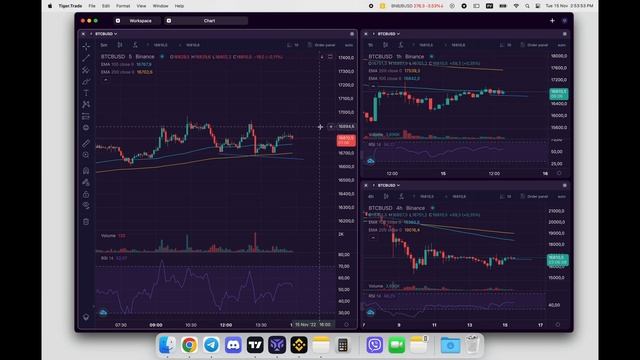Click the cloud icon in the 5m chart
The image size is (640, 360).
103,313
